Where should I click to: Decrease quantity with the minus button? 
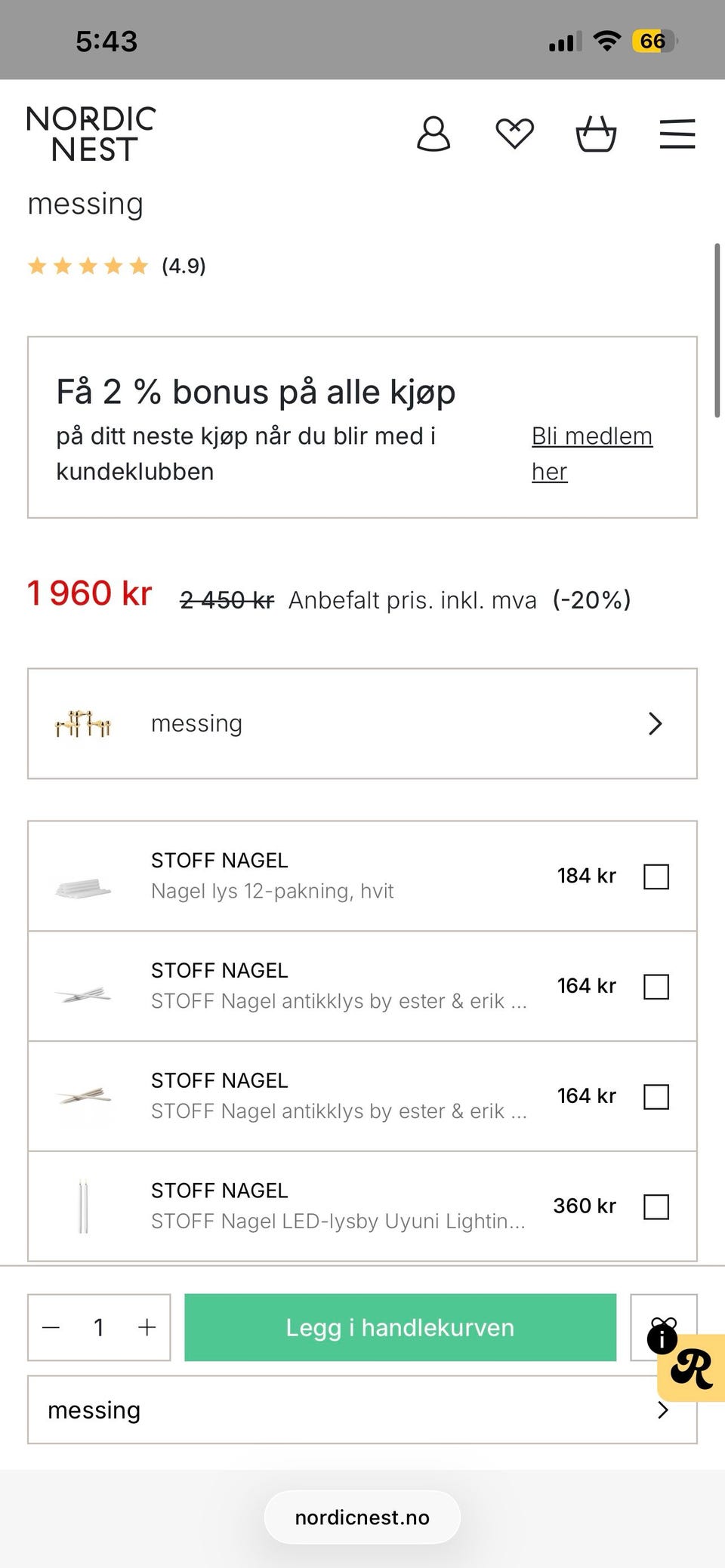tap(51, 1327)
